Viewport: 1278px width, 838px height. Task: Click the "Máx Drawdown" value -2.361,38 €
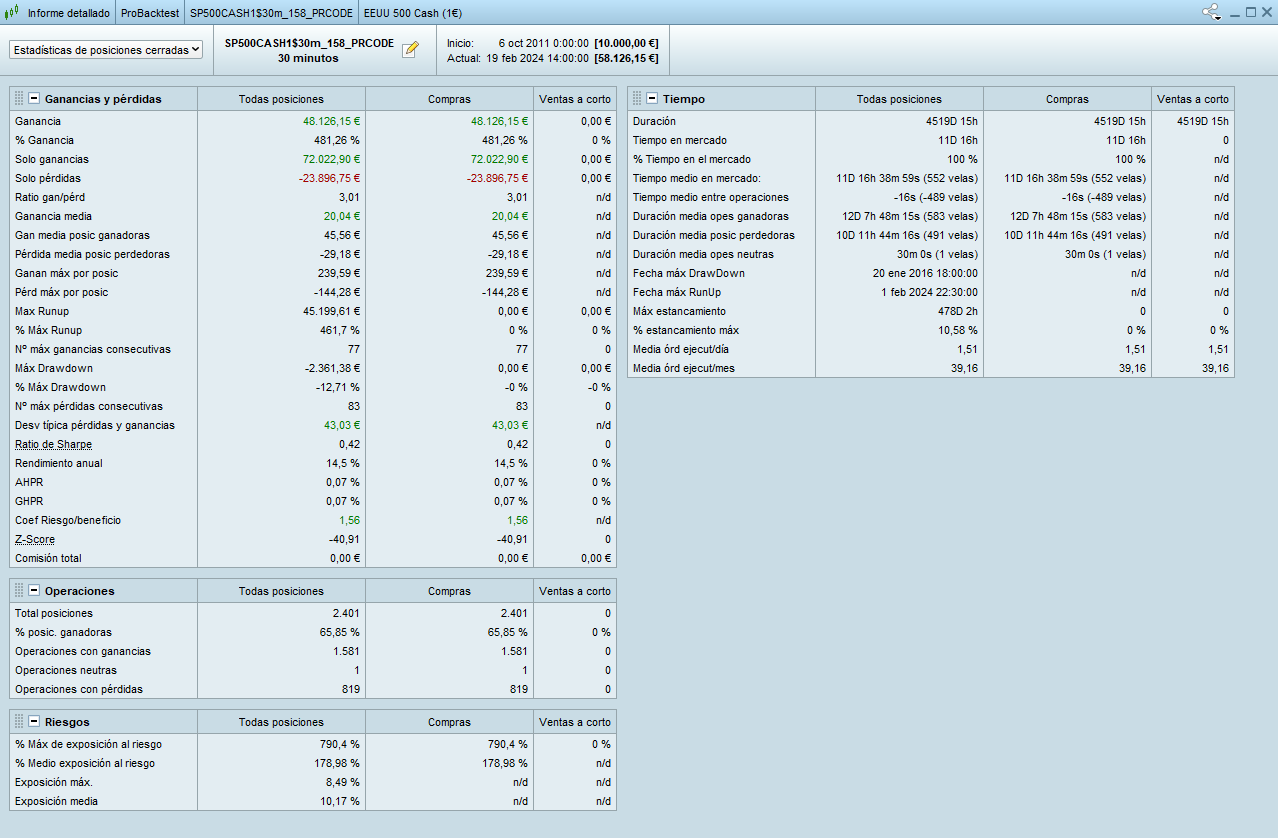click(x=331, y=368)
